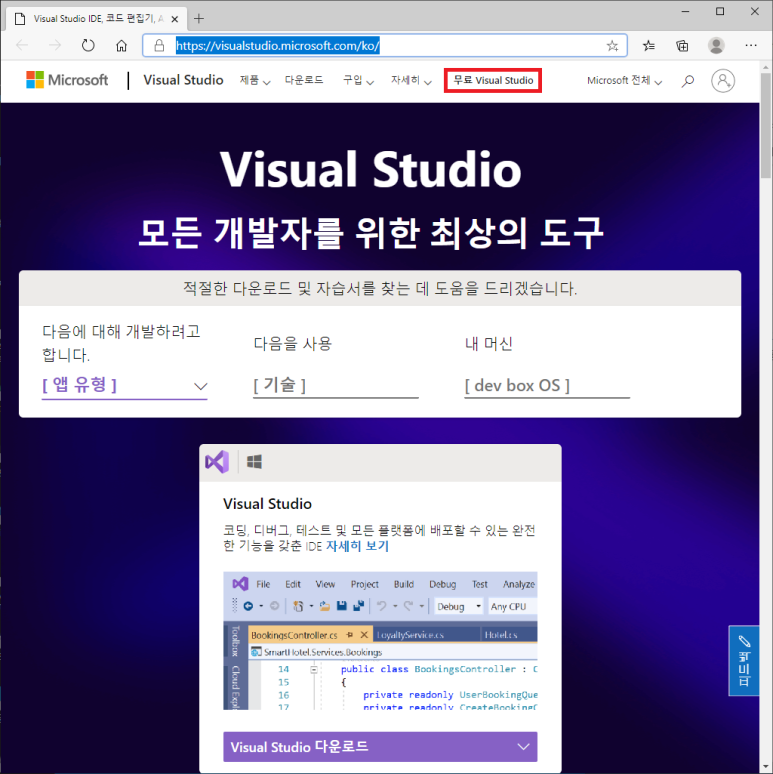Open the feedback 피드백 side button
The height and width of the screenshot is (774, 773).
point(744,661)
